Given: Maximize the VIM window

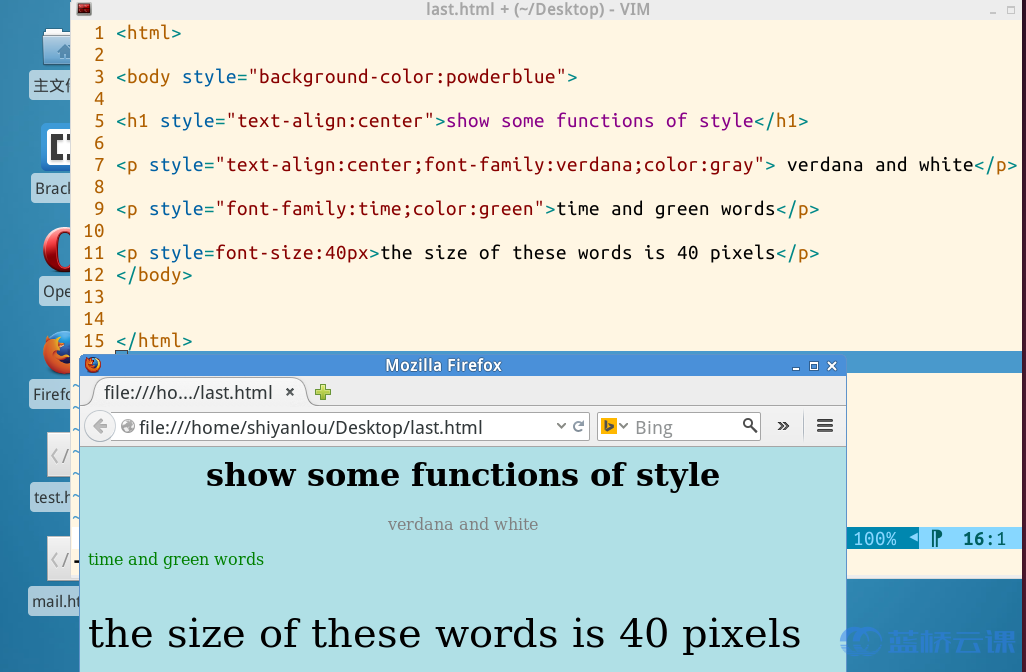Looking at the screenshot, I should (1011, 10).
